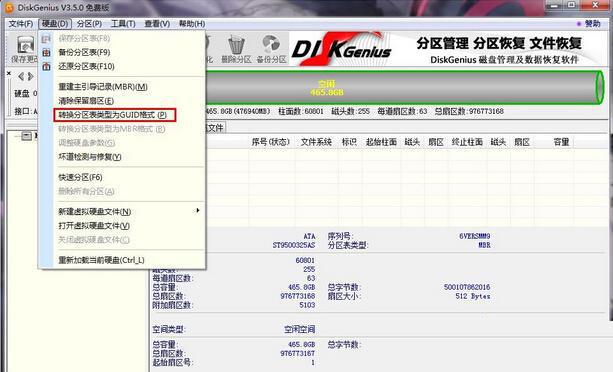613x372 pixels.
Task: Select 转换分区表类型为GUID格式(P)
Action: pyautogui.click(x=115, y=115)
